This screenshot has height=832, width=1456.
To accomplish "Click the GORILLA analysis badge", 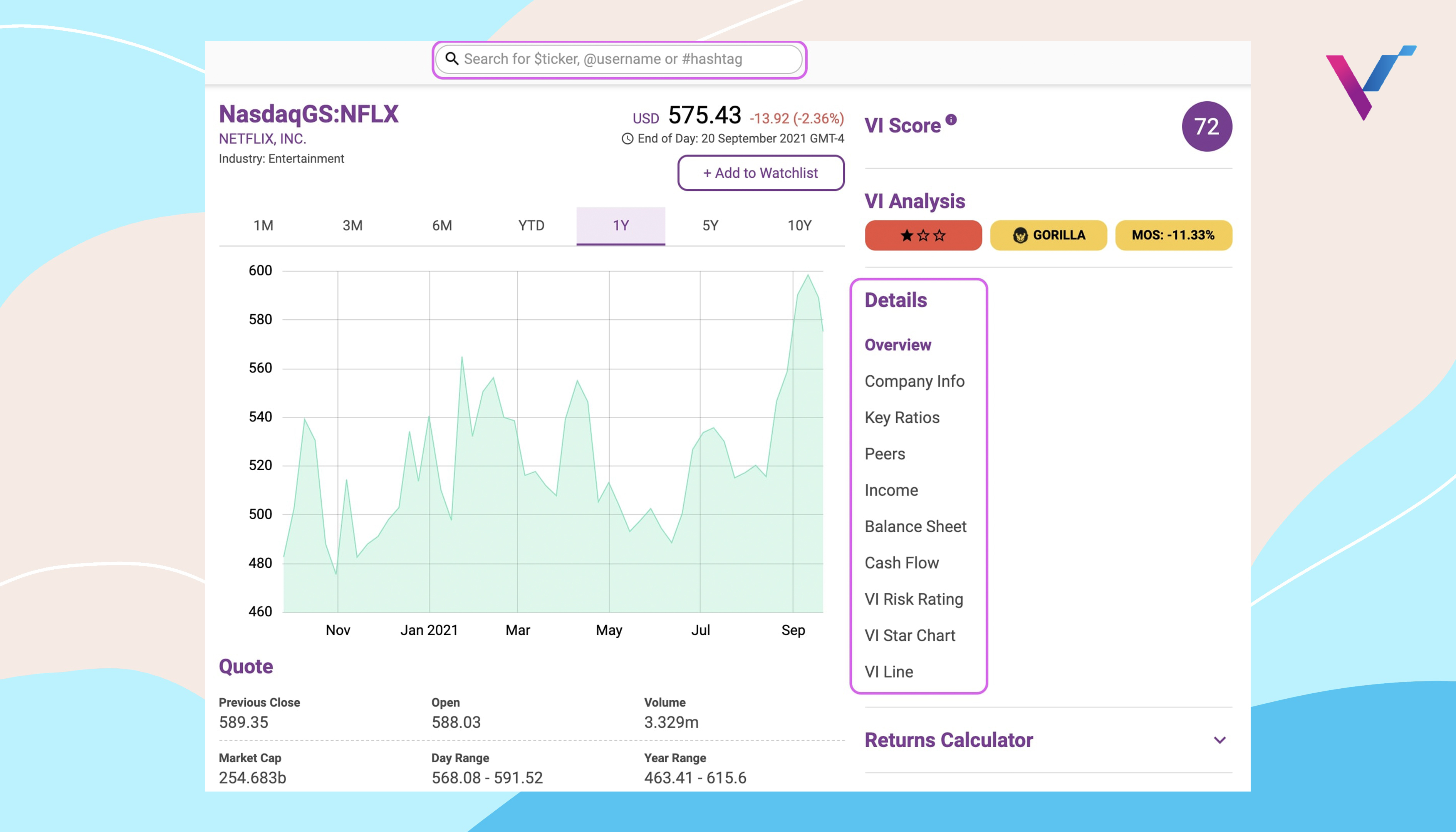I will click(1048, 235).
